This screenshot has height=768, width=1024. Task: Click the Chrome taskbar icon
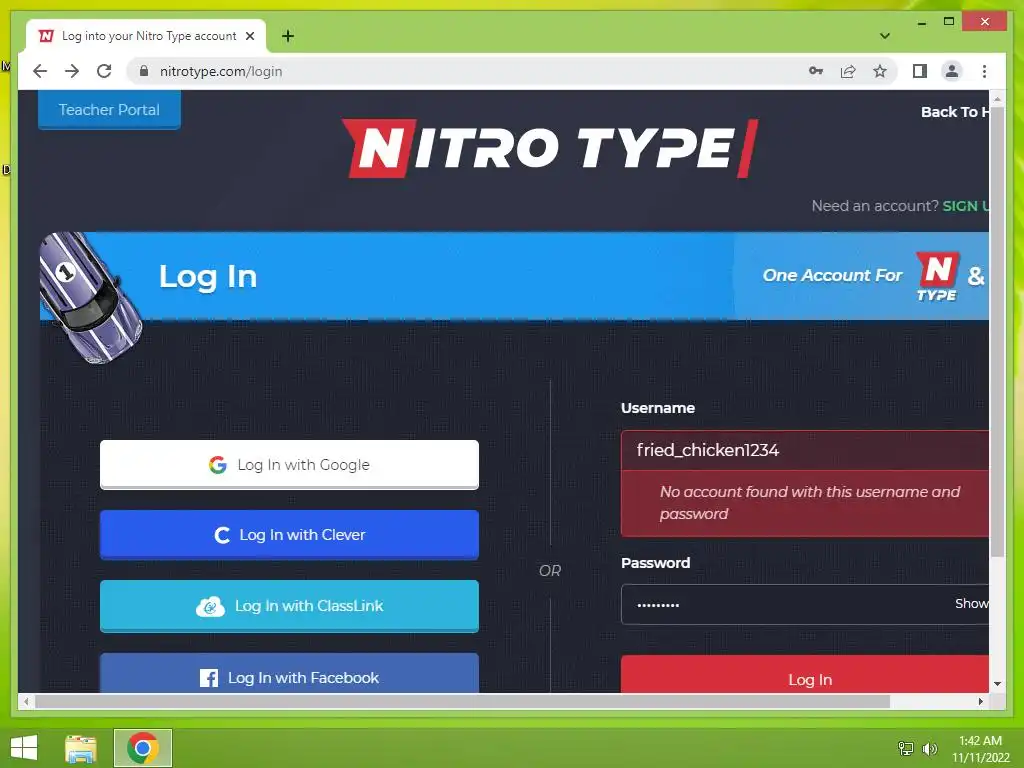(x=143, y=748)
